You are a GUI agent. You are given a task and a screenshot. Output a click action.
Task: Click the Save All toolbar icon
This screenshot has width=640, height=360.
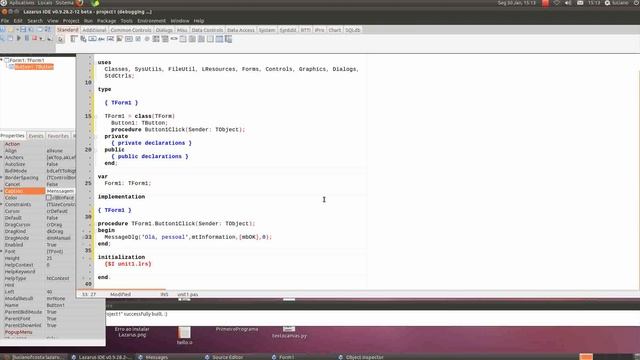[31, 30]
